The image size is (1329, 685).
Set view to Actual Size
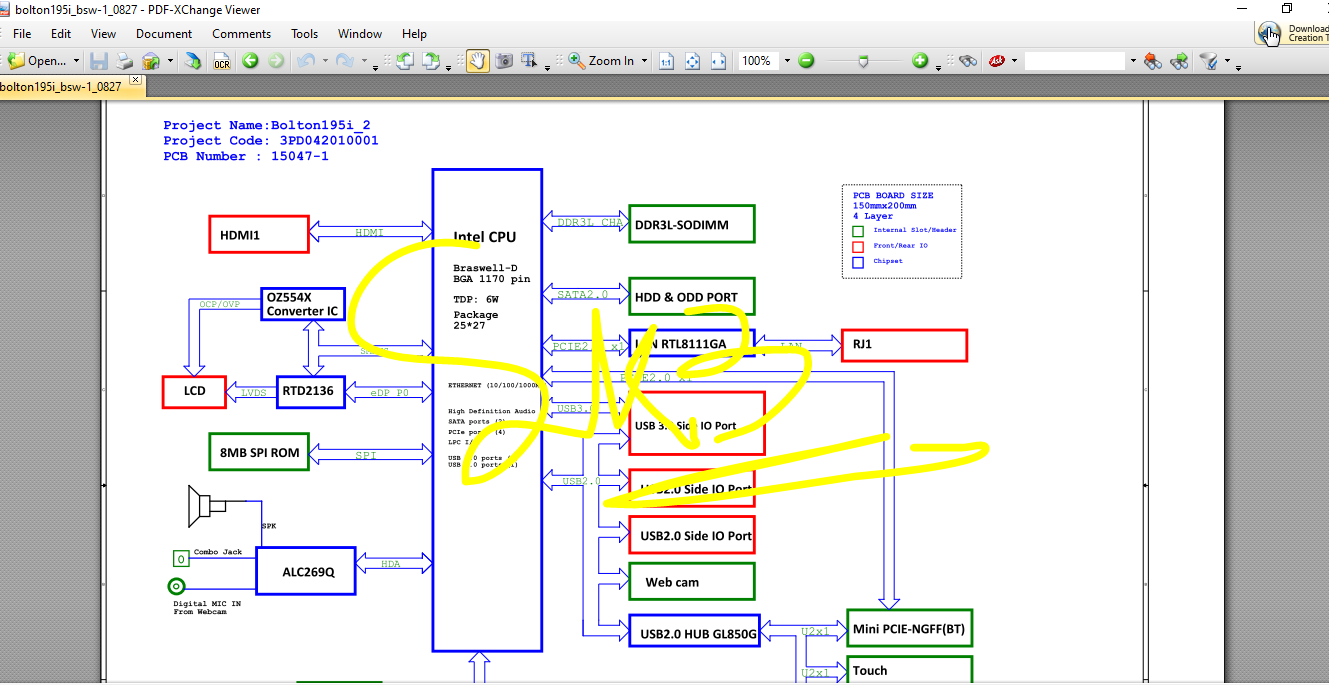click(x=666, y=61)
